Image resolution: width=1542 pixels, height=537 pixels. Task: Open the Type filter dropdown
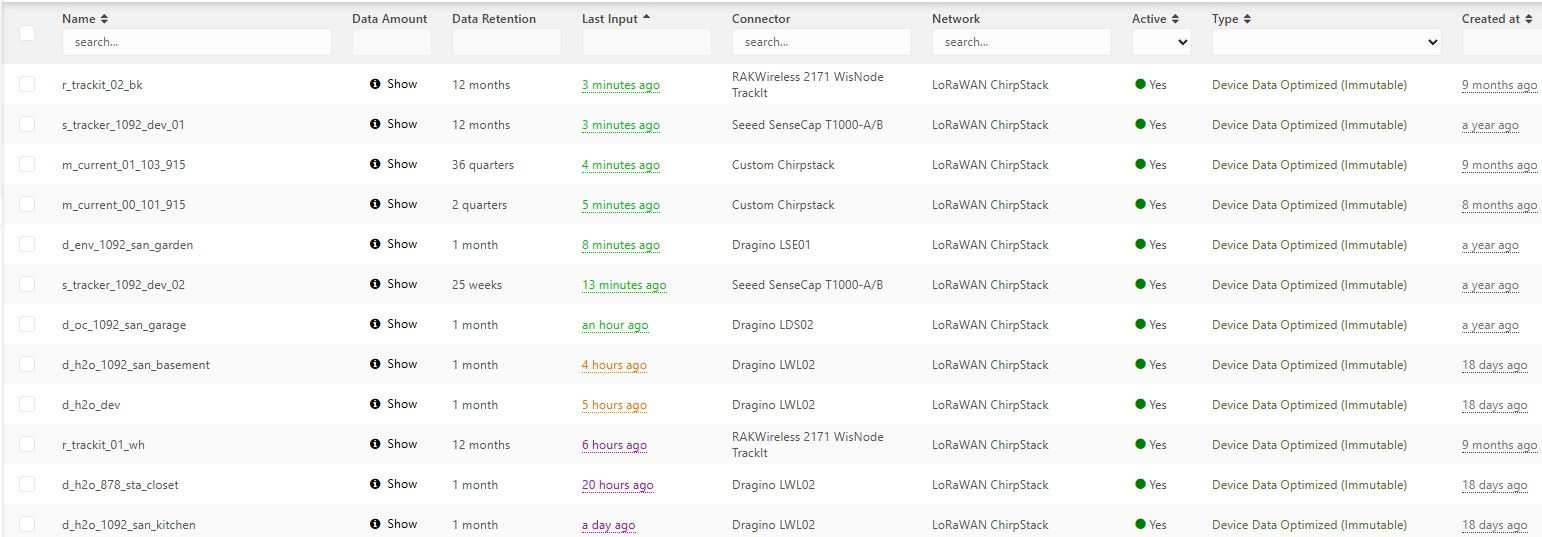[1326, 42]
